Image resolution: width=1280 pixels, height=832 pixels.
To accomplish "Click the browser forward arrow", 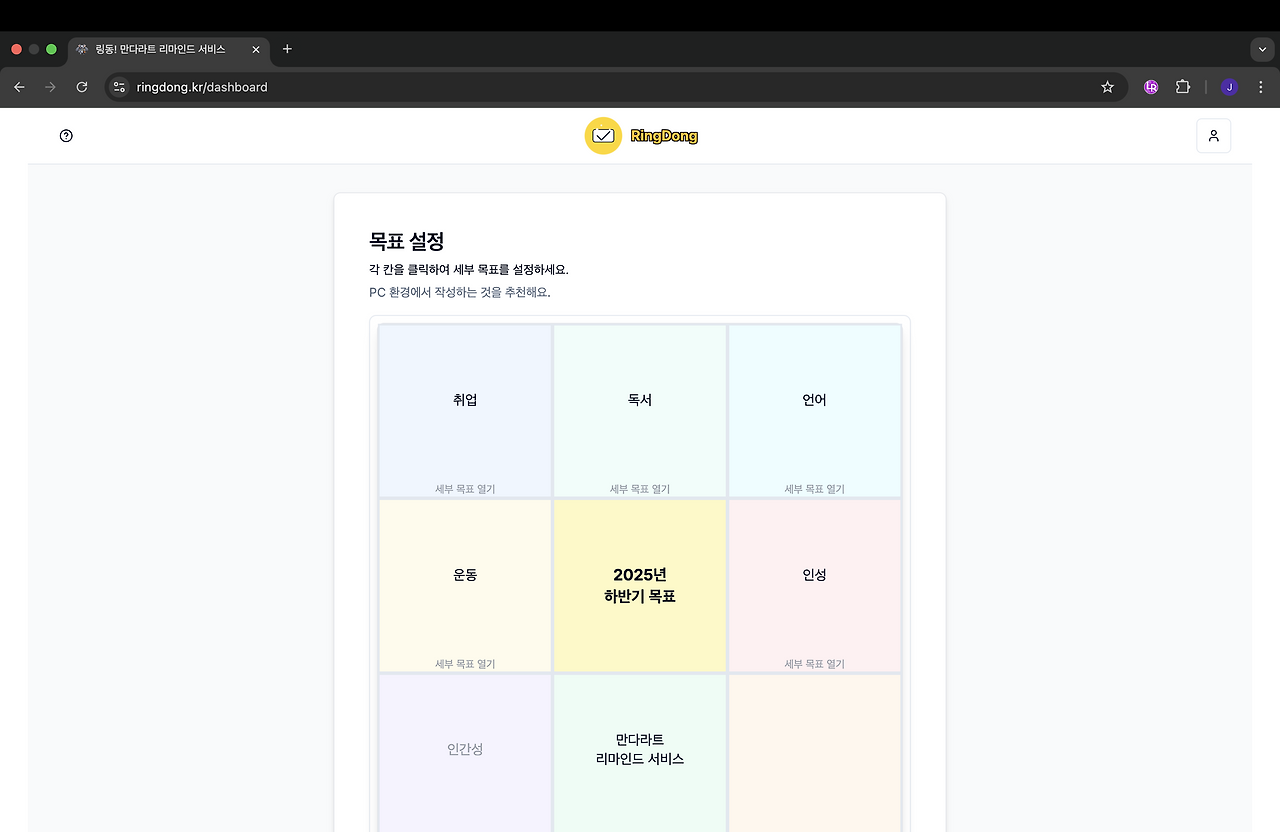I will click(50, 87).
